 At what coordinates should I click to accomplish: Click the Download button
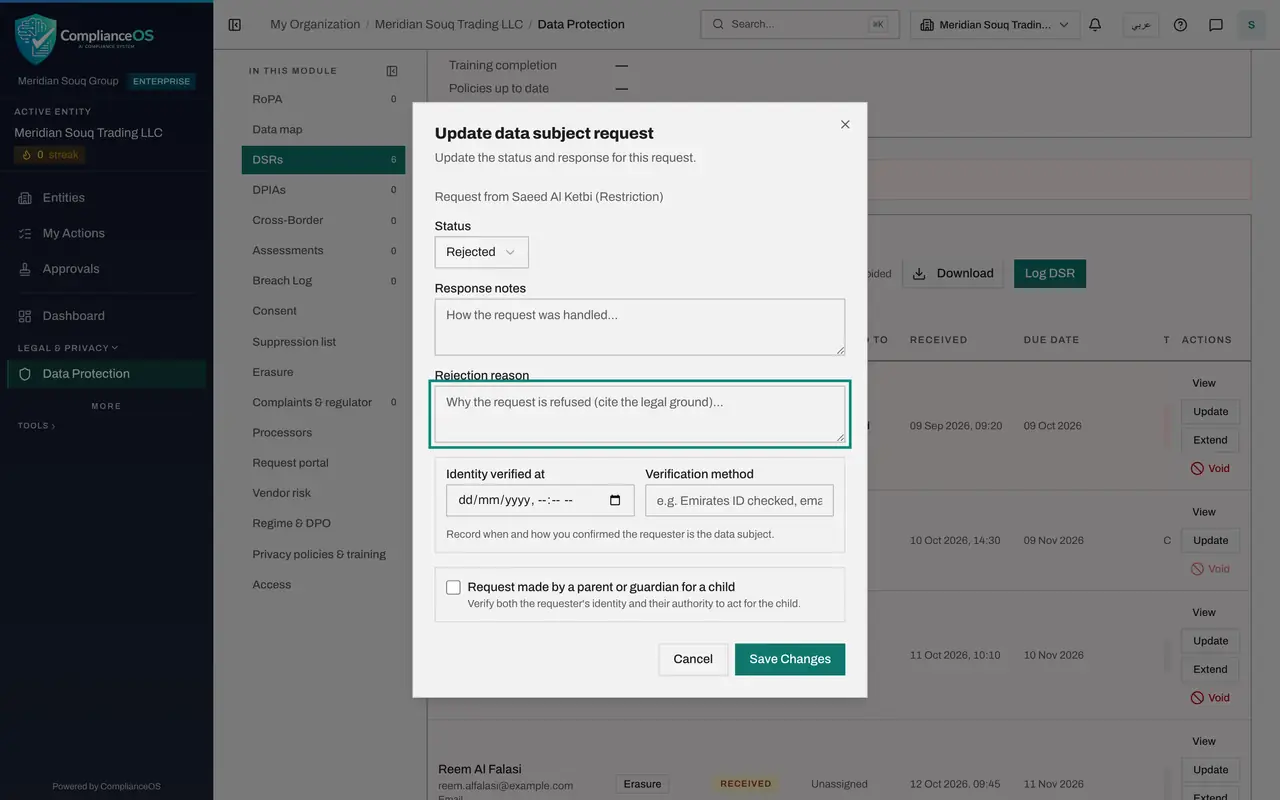click(954, 274)
